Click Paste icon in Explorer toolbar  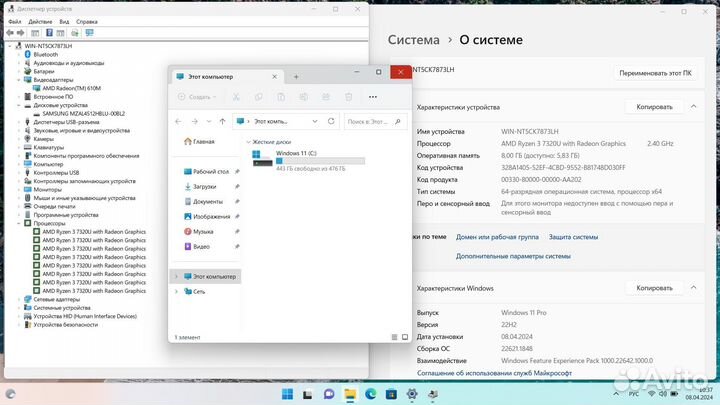[x=281, y=97]
